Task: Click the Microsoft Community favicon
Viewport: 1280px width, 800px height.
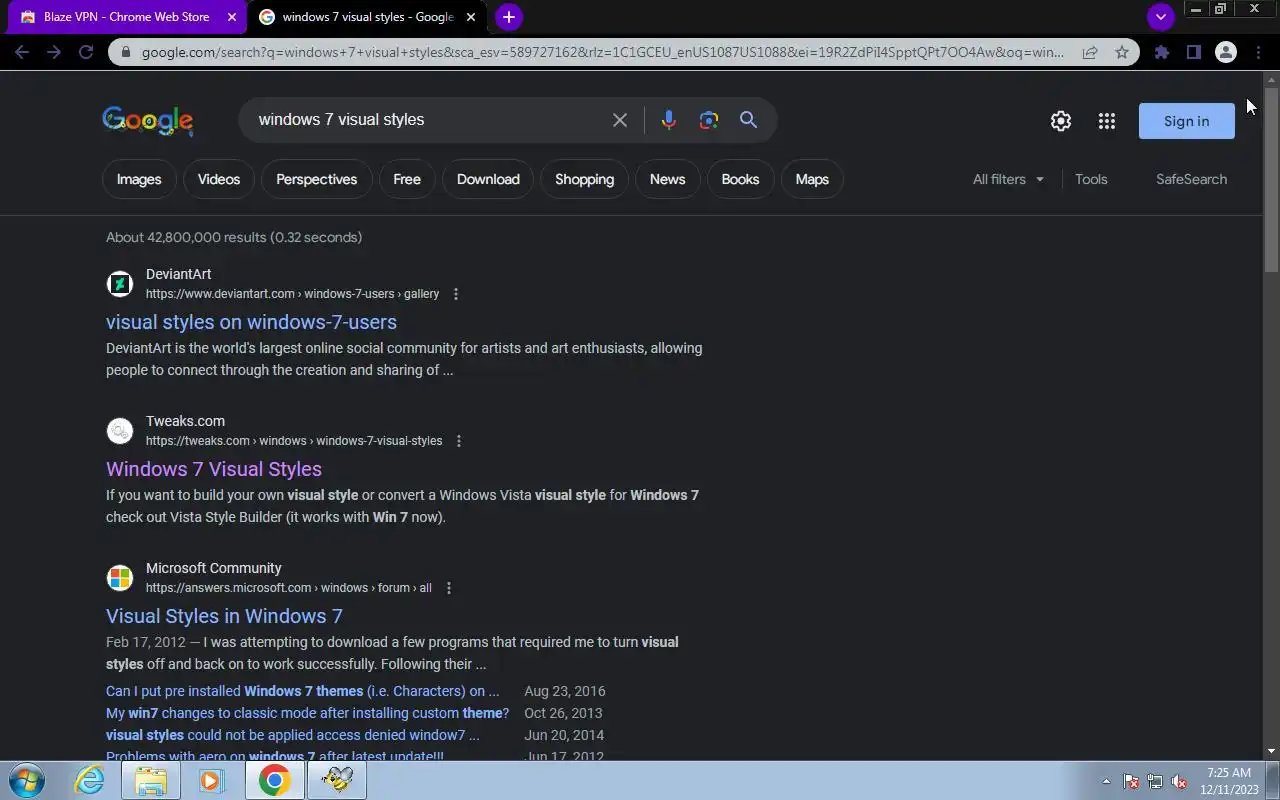Action: 120,578
